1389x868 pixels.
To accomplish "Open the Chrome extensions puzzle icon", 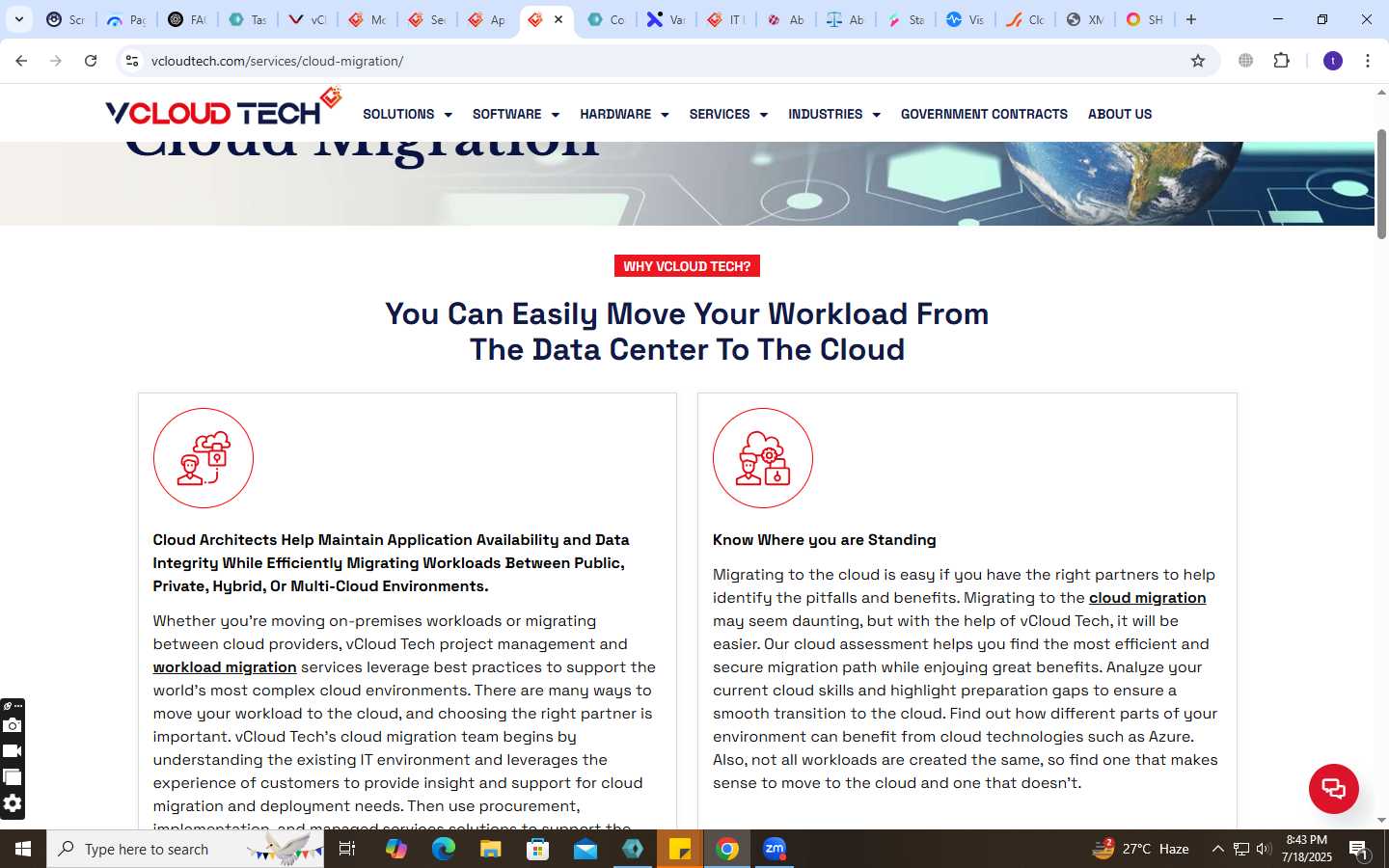I will click(x=1281, y=61).
